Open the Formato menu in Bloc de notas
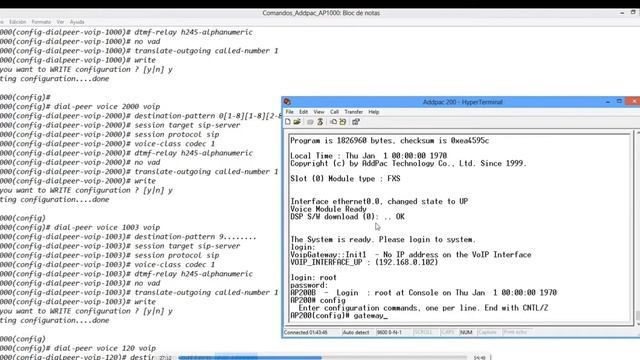 point(41,22)
